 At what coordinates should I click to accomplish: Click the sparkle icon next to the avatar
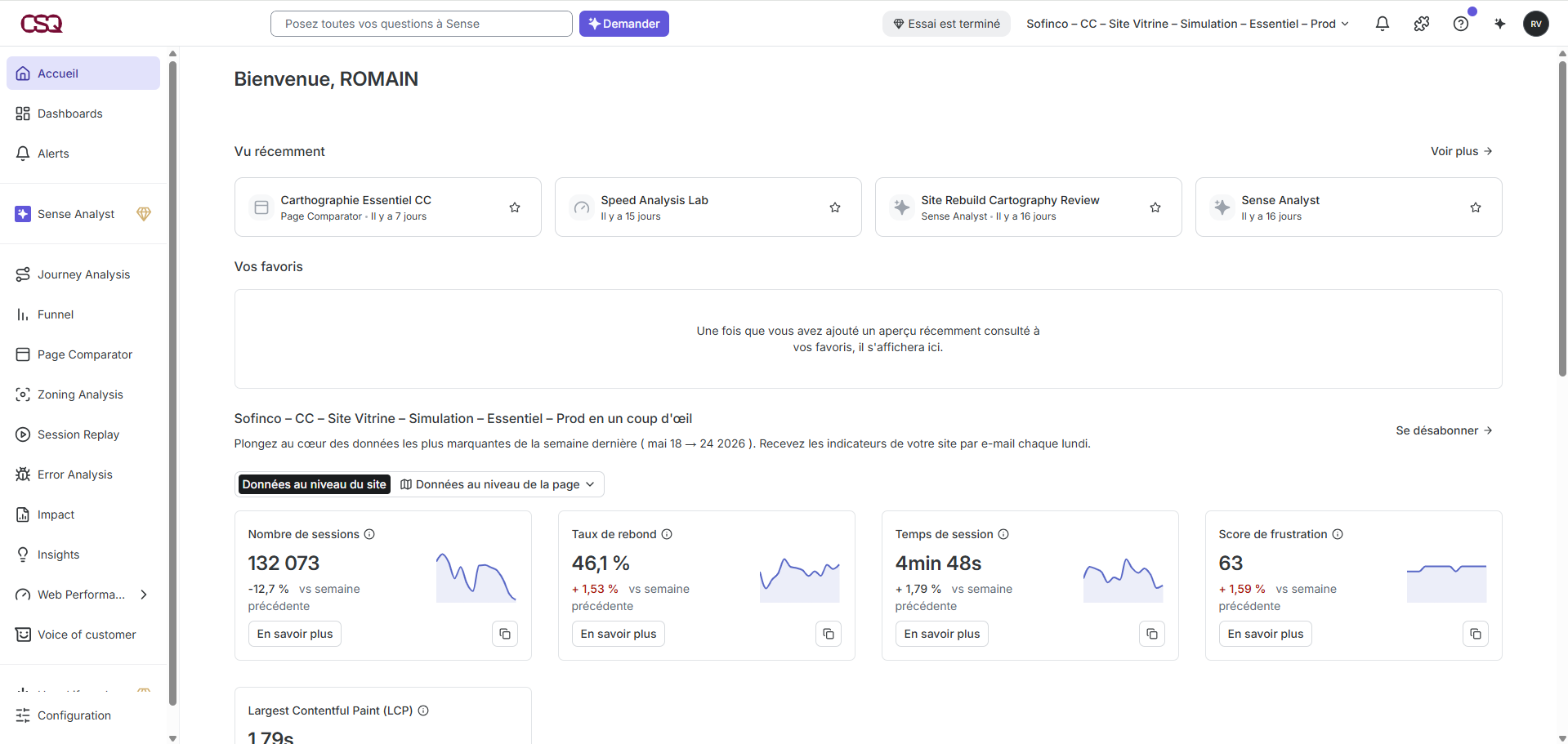pyautogui.click(x=1500, y=24)
